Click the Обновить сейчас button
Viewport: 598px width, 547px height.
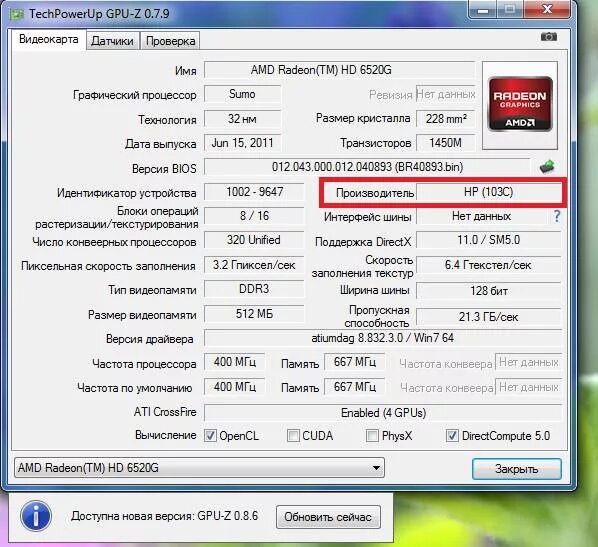click(x=328, y=517)
